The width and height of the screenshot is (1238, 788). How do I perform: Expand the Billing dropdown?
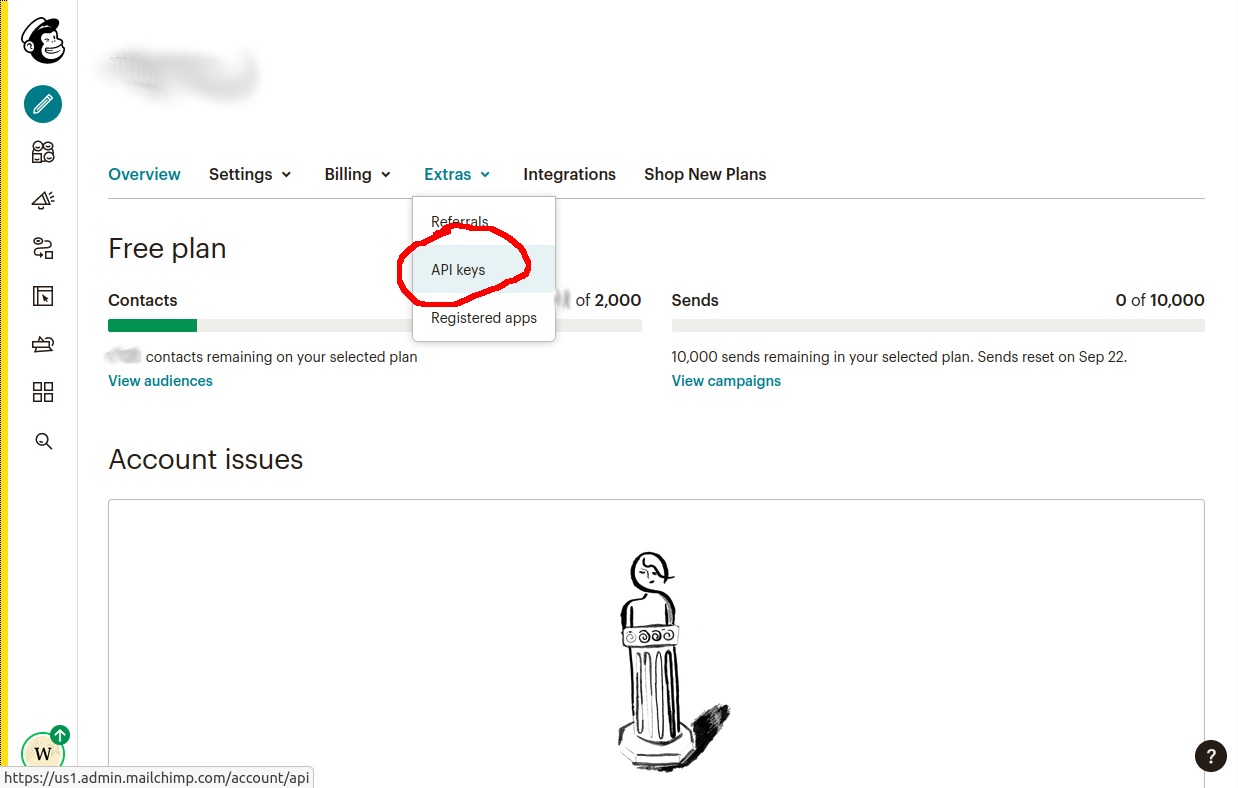[358, 174]
